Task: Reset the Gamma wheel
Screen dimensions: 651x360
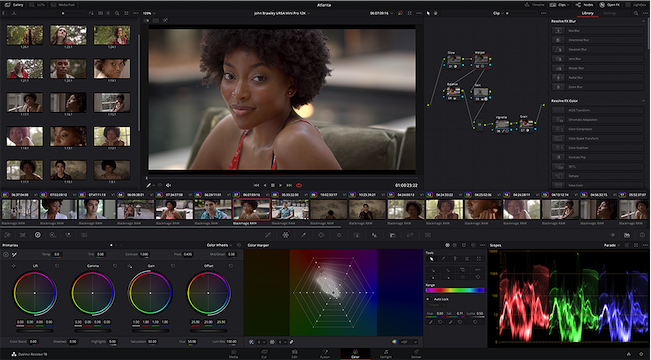Action: 115,266
